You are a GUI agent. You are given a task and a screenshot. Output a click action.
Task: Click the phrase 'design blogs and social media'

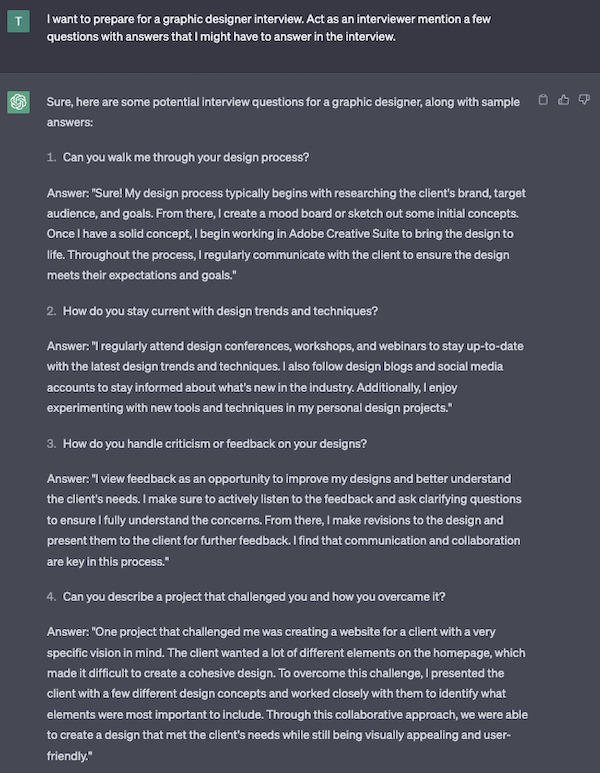[411, 367]
